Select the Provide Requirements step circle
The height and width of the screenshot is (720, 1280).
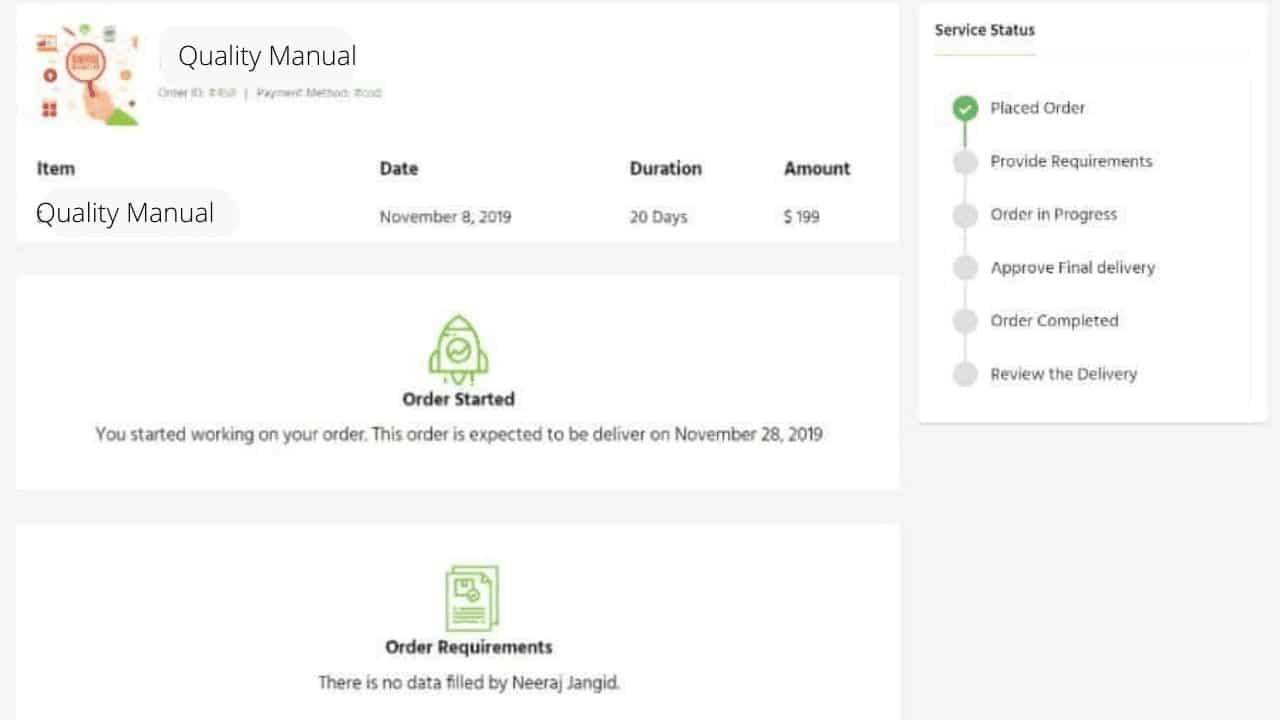click(x=965, y=162)
